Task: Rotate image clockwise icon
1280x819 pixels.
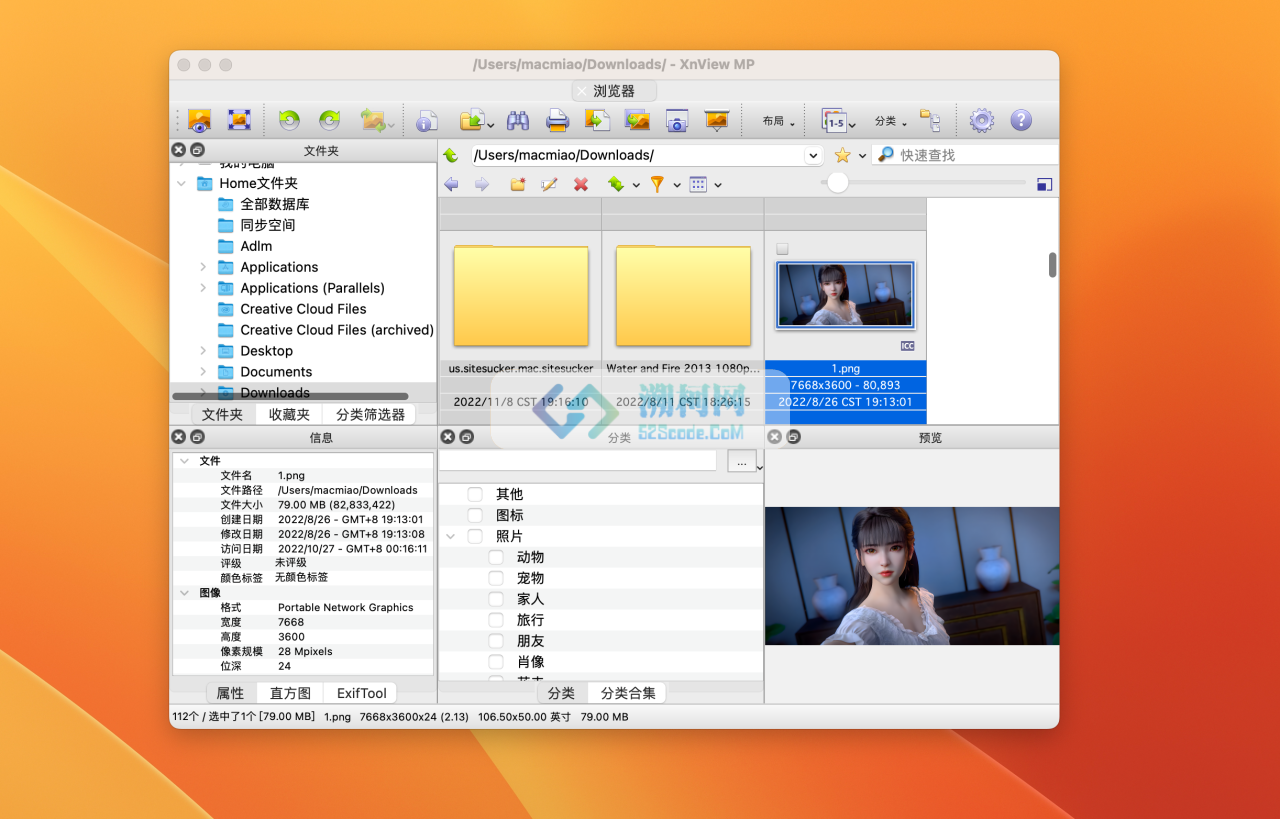Action: (329, 120)
